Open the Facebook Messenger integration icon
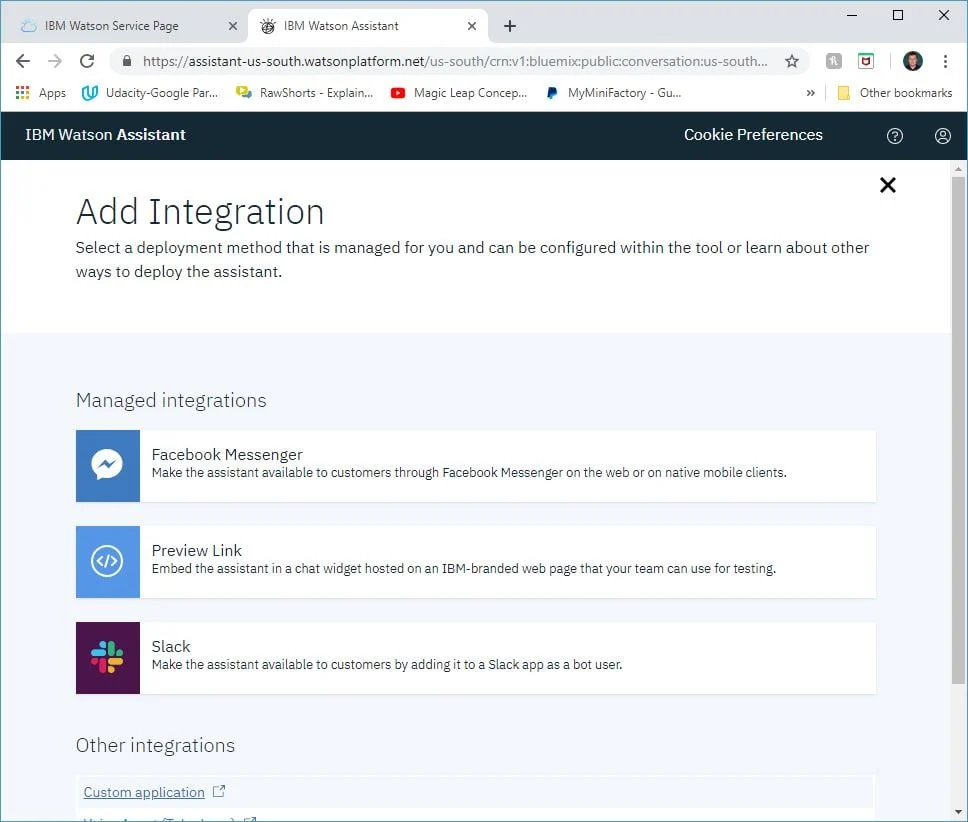This screenshot has width=968, height=822. 107,466
